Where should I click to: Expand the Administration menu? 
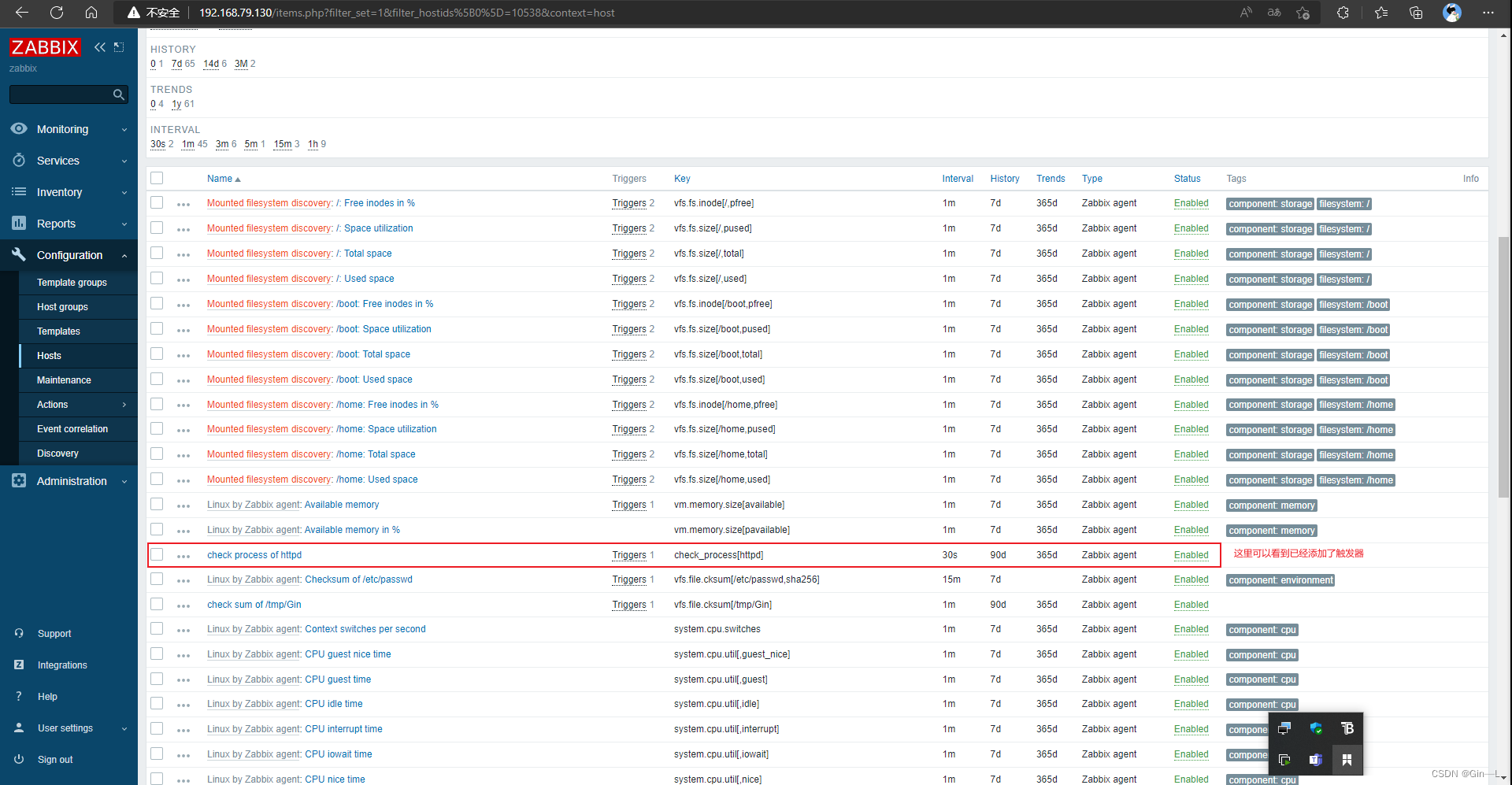(x=124, y=482)
